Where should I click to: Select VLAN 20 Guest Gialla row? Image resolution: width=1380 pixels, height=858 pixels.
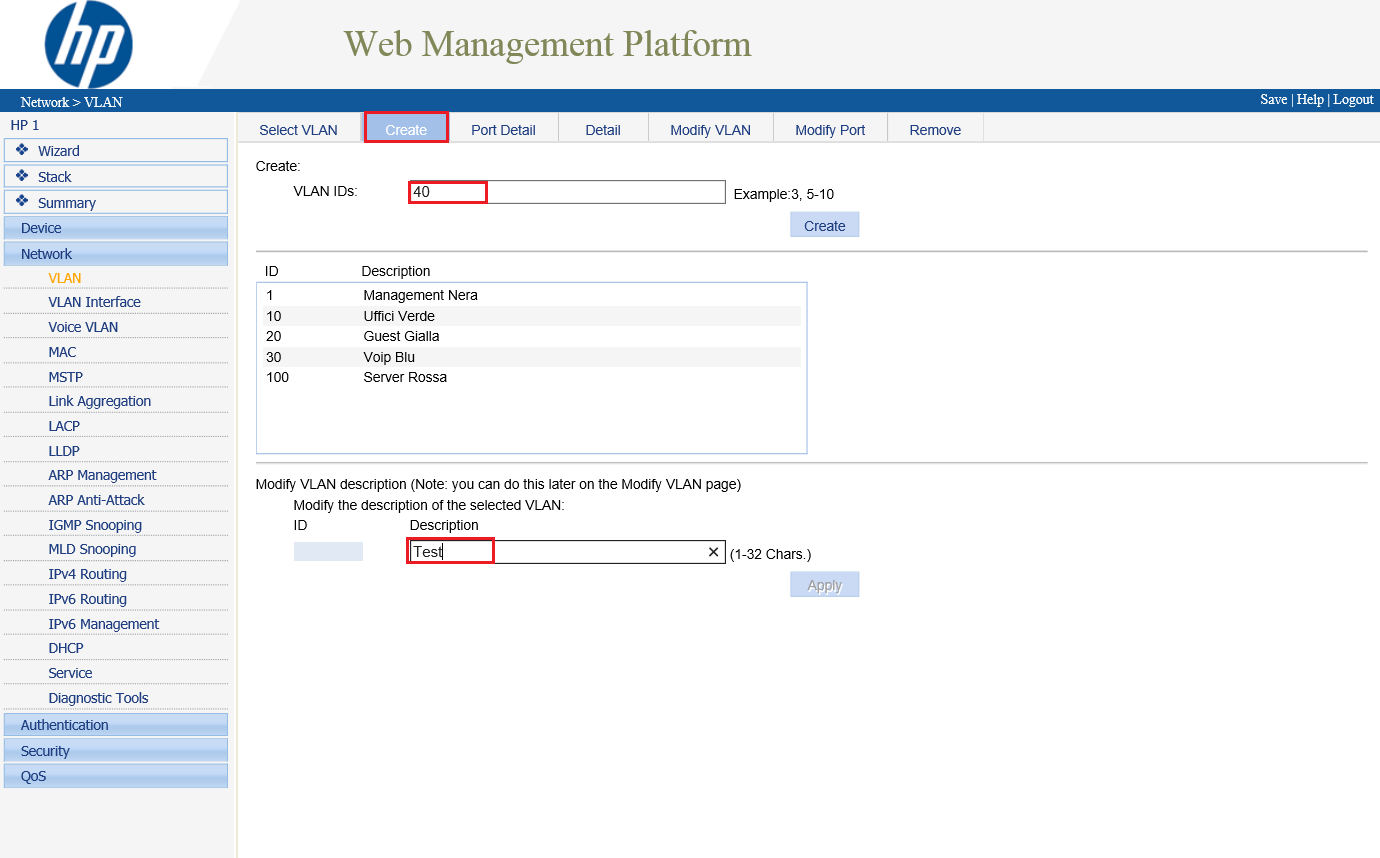530,336
